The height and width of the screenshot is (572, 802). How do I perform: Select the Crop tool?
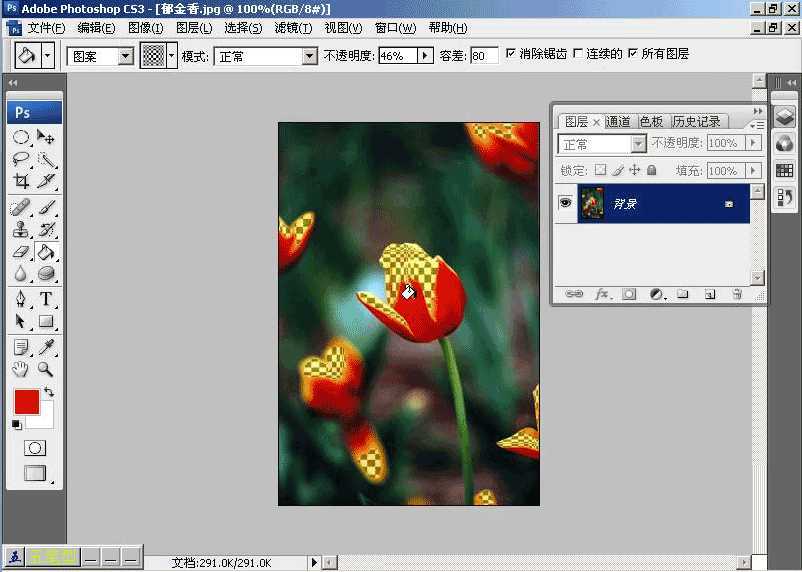[x=21, y=181]
